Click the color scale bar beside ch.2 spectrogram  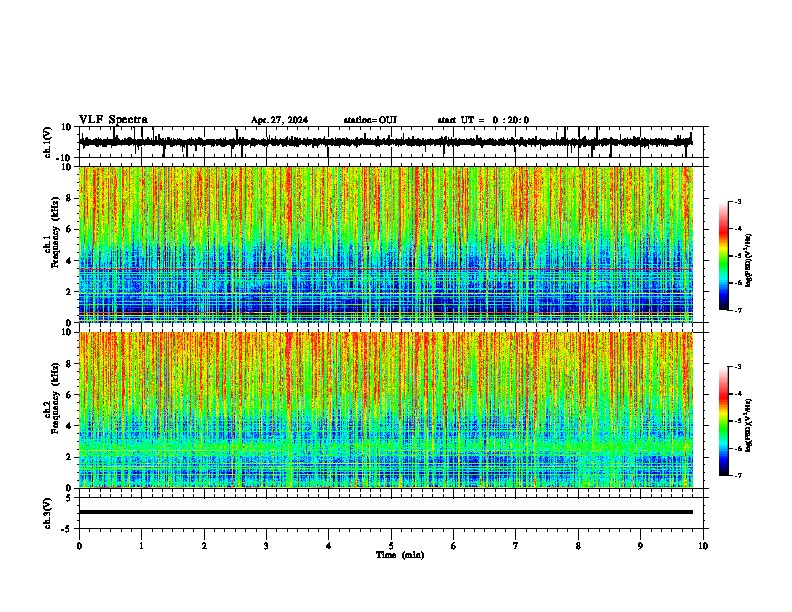pos(724,421)
